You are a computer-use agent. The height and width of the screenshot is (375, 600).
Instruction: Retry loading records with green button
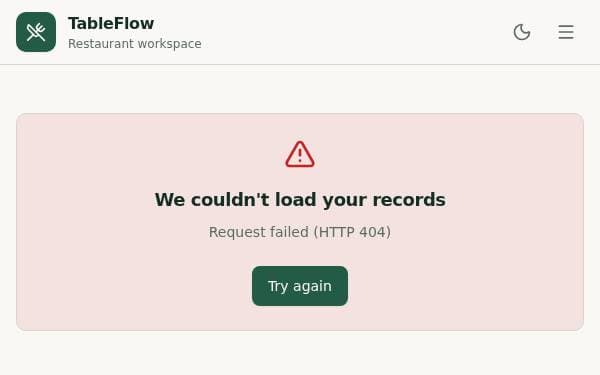coord(300,286)
